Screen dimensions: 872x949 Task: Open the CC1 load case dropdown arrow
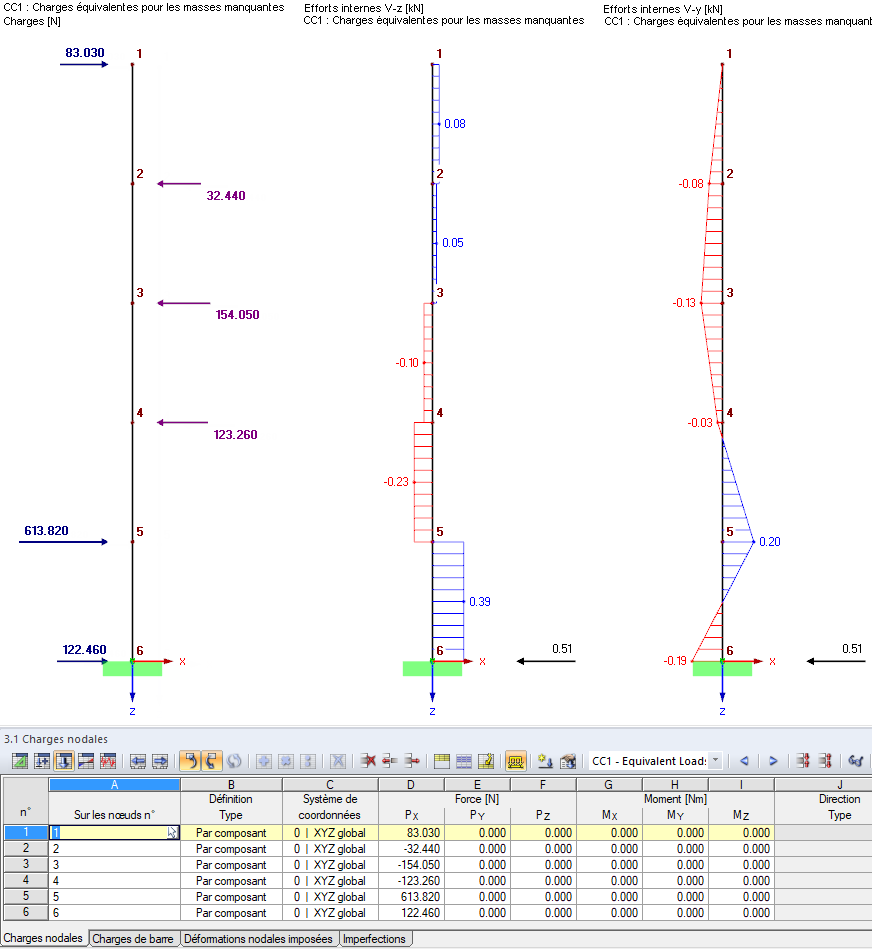(x=715, y=760)
